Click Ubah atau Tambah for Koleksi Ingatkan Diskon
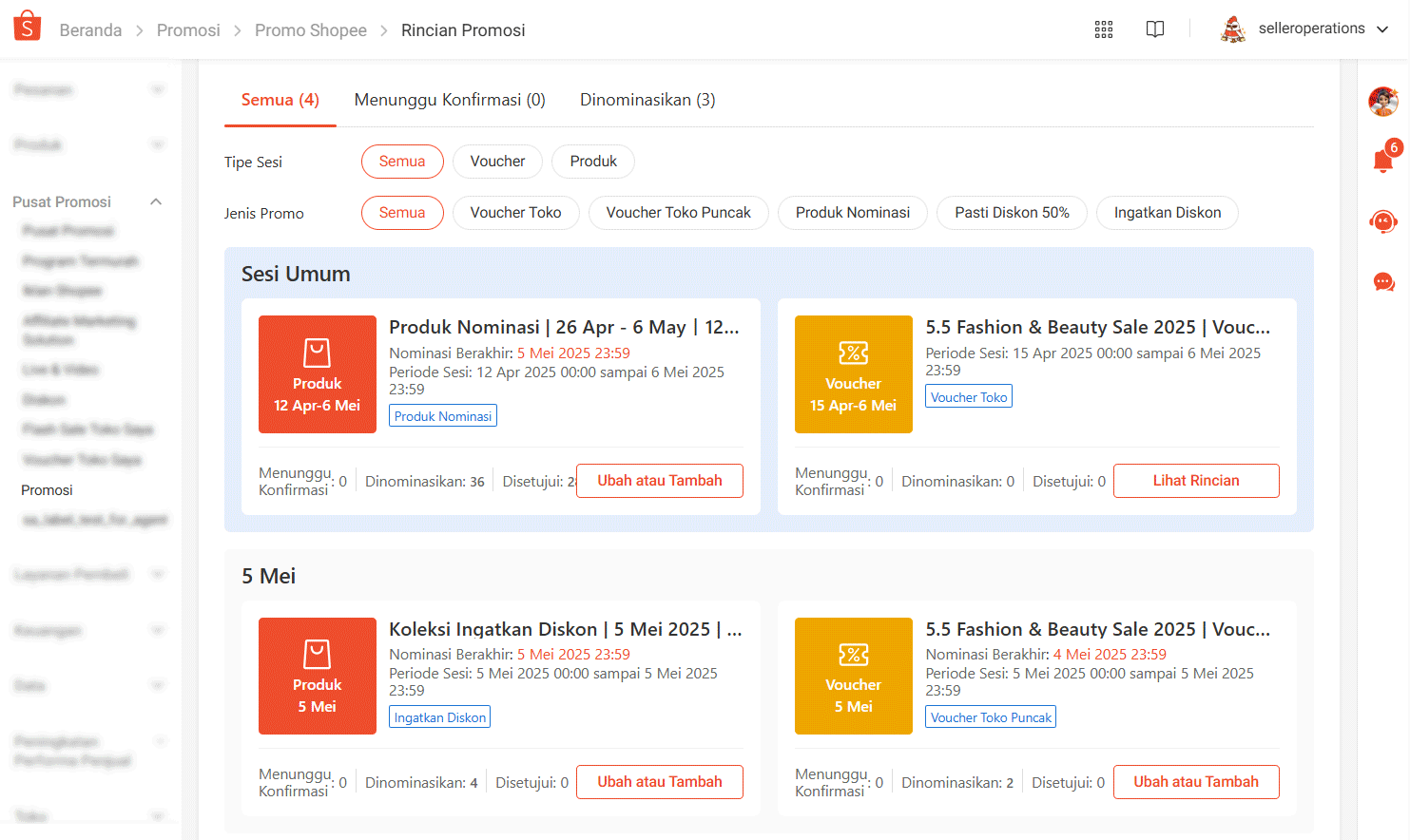Screen dimensions: 1410x840 click(660, 782)
